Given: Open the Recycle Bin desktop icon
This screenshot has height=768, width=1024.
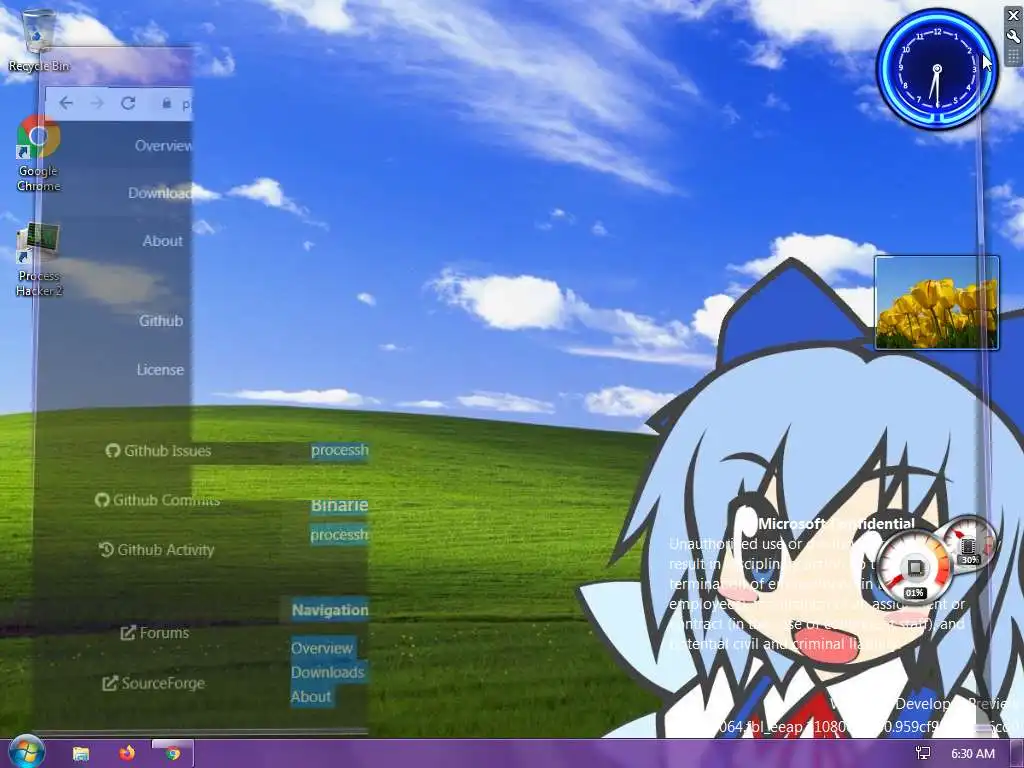Looking at the screenshot, I should tap(39, 40).
